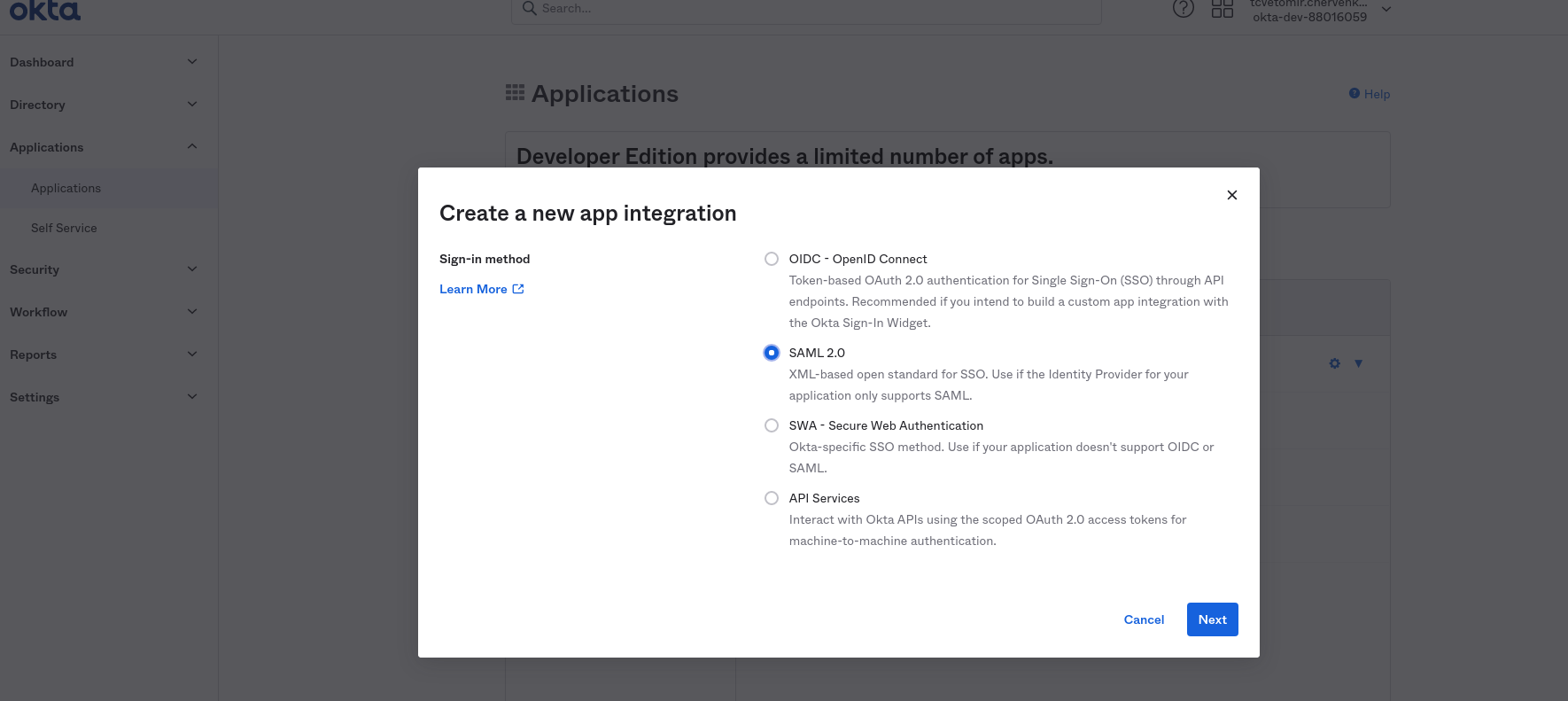
Task: Click the Directory sidebar label
Action: (37, 105)
